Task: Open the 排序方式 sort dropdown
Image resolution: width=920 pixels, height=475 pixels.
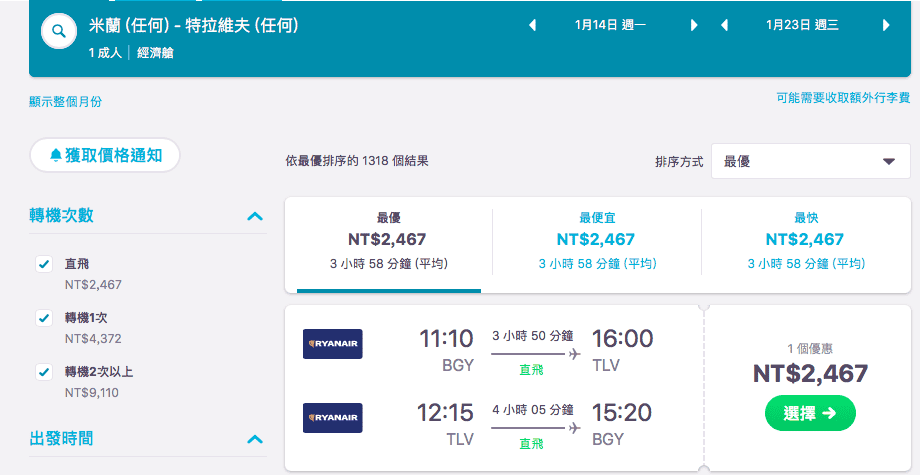Action: click(811, 161)
